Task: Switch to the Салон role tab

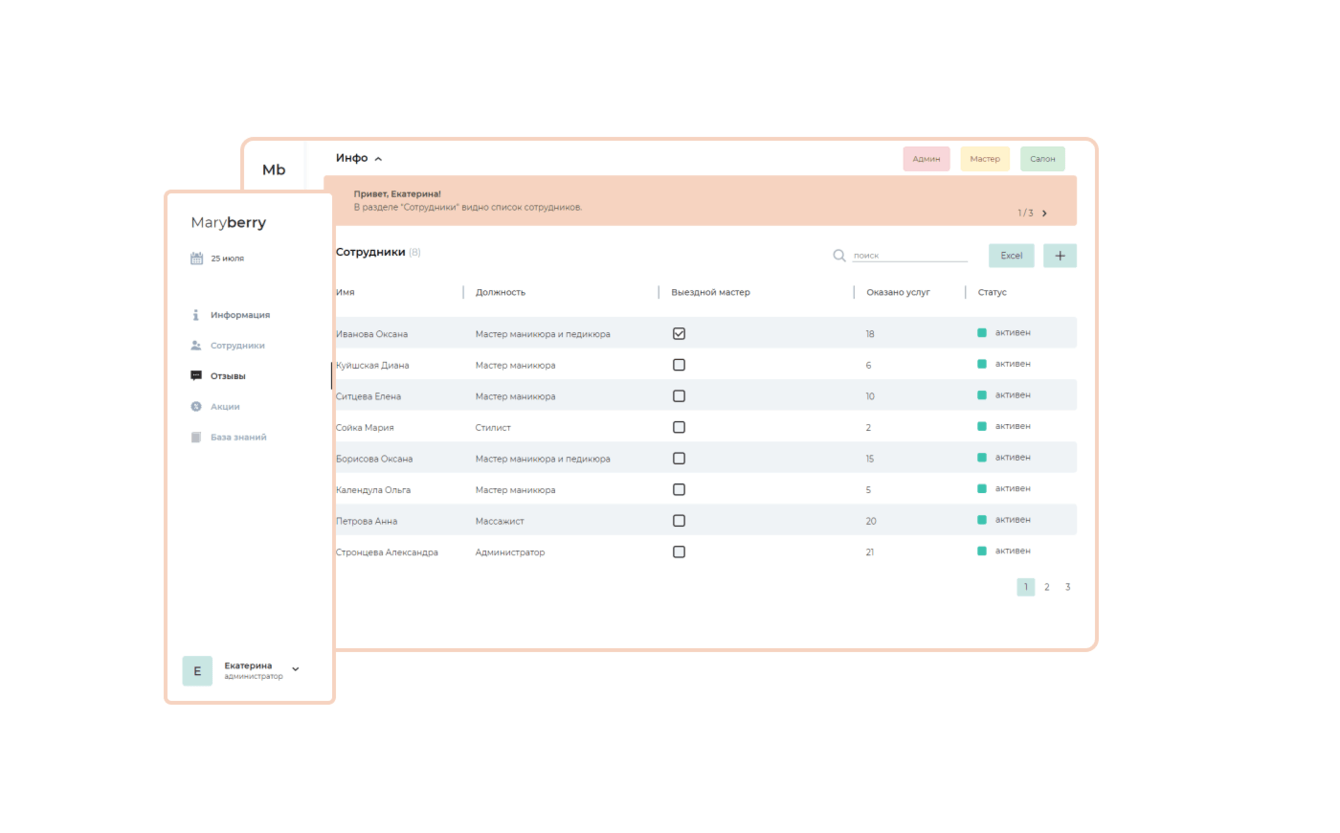Action: [x=1042, y=159]
